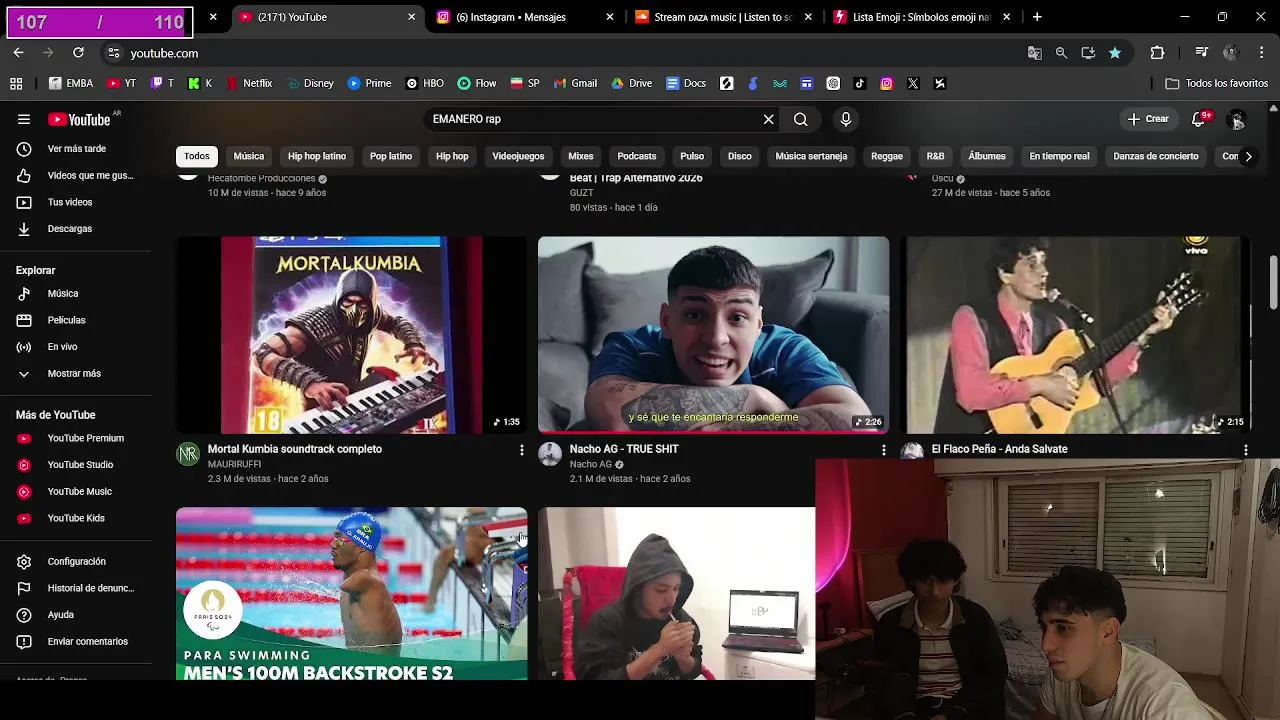Screen dimensions: 1280x720
Task: Select the Todos filter chip
Action: (197, 156)
